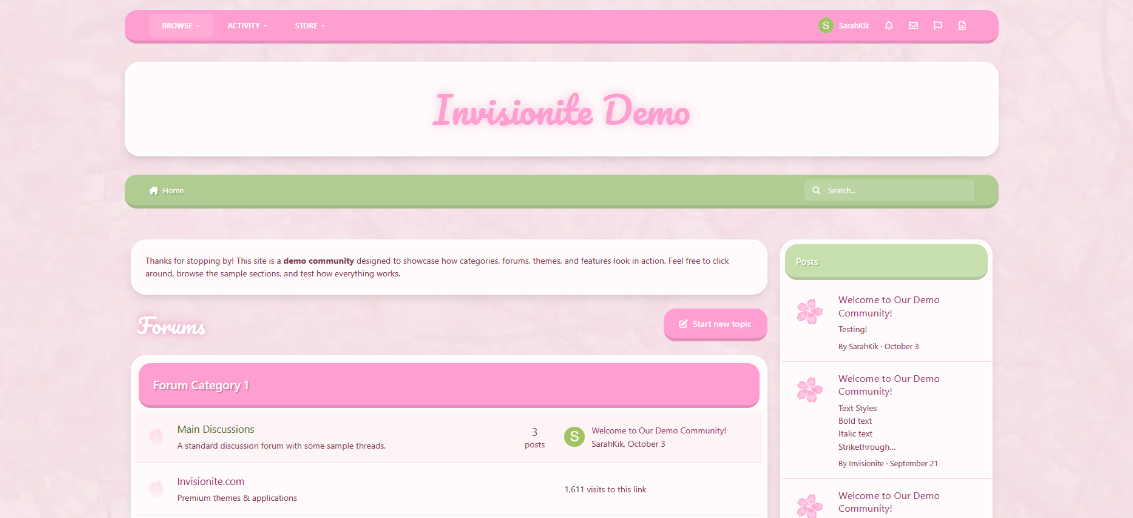This screenshot has height=518, width=1133.
Task: Click the Invisionite.com forum icon
Action: (155, 489)
